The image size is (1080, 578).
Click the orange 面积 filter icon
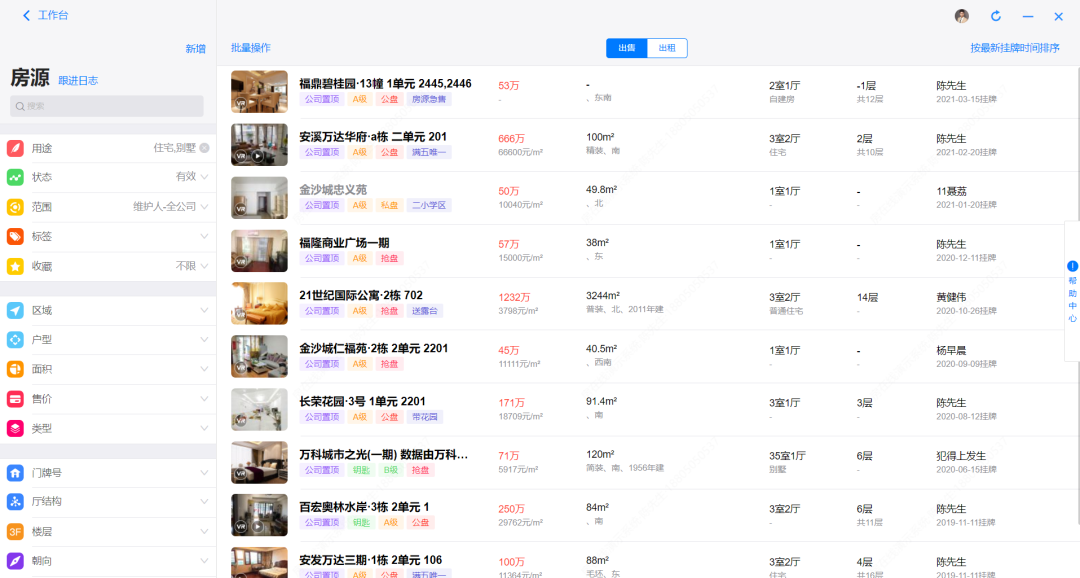click(x=15, y=369)
